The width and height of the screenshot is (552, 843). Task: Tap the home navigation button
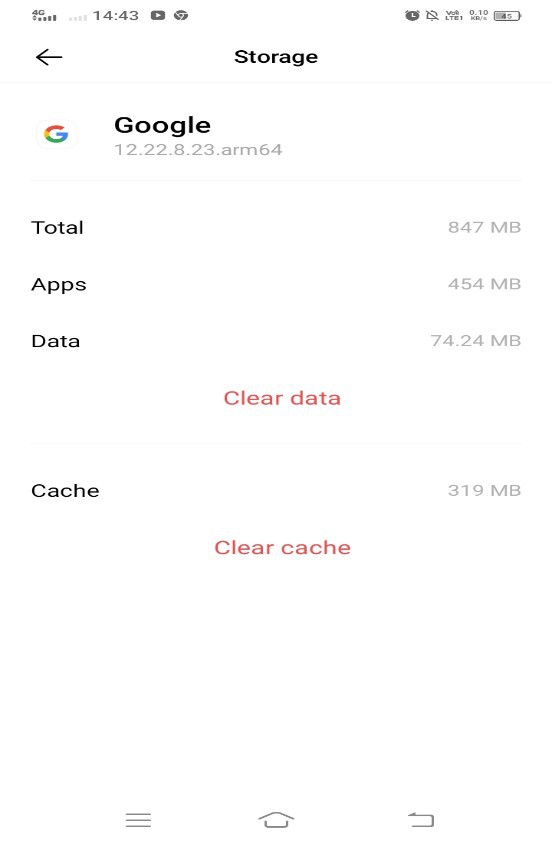point(276,820)
